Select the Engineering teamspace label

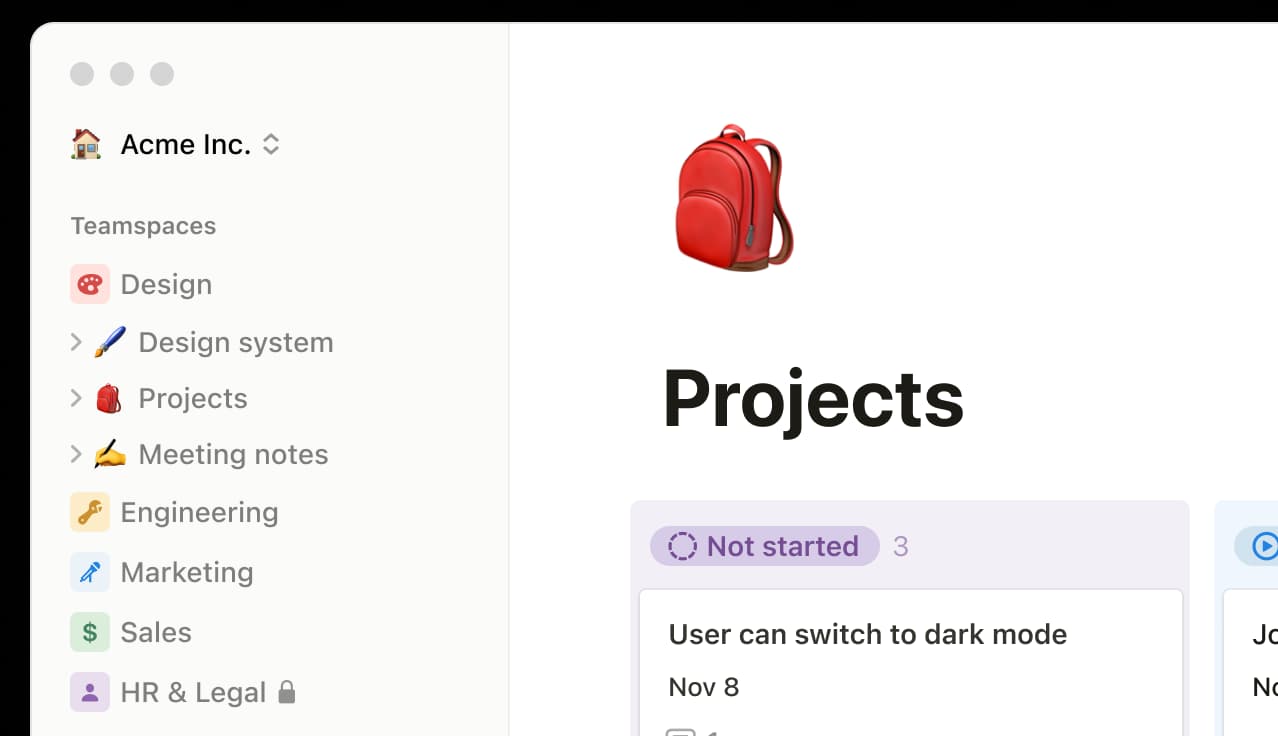coord(199,513)
